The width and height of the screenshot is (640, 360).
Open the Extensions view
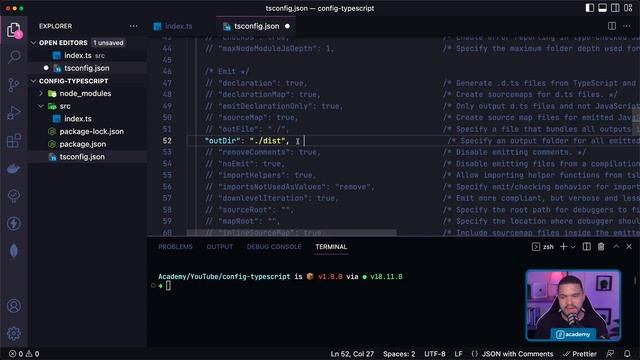[x=14, y=141]
